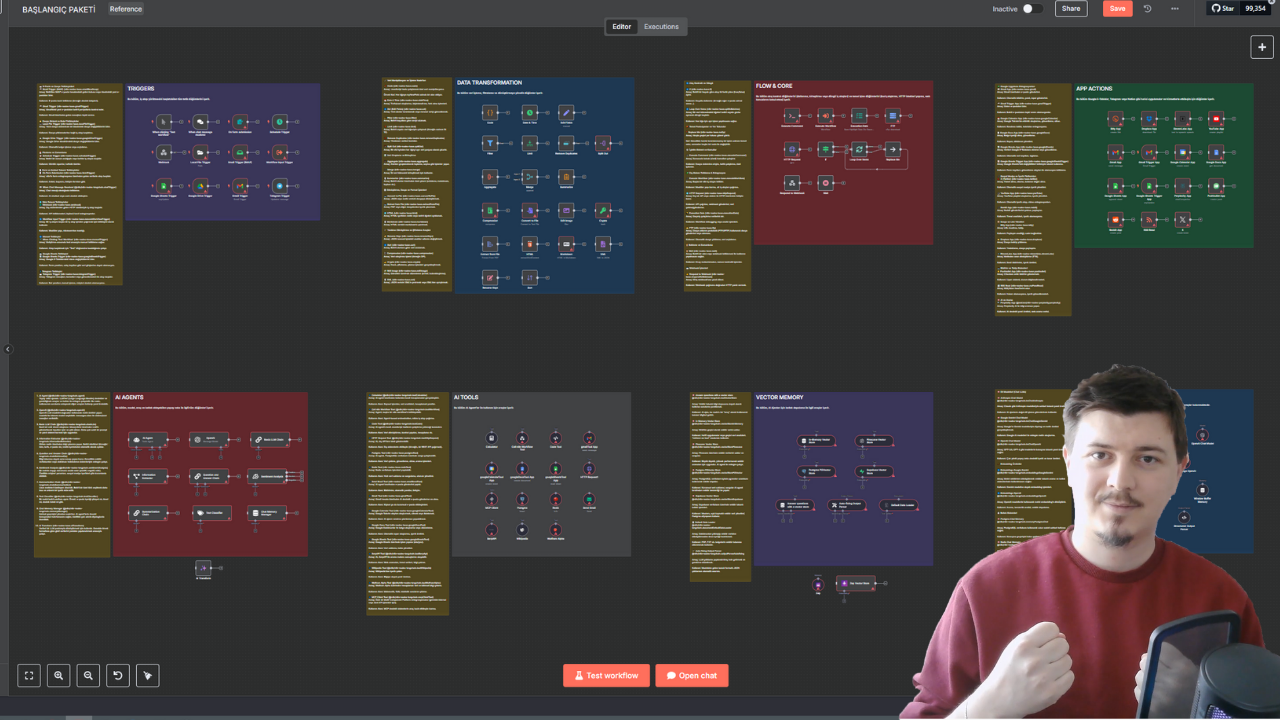Switch to the Executions tab
The height and width of the screenshot is (720, 1280).
[661, 27]
